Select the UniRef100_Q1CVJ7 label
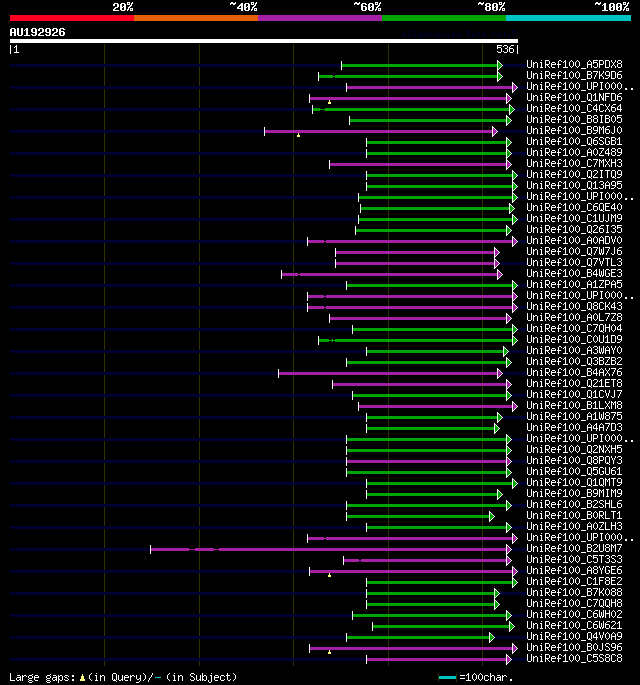640x685 pixels. coord(574,394)
